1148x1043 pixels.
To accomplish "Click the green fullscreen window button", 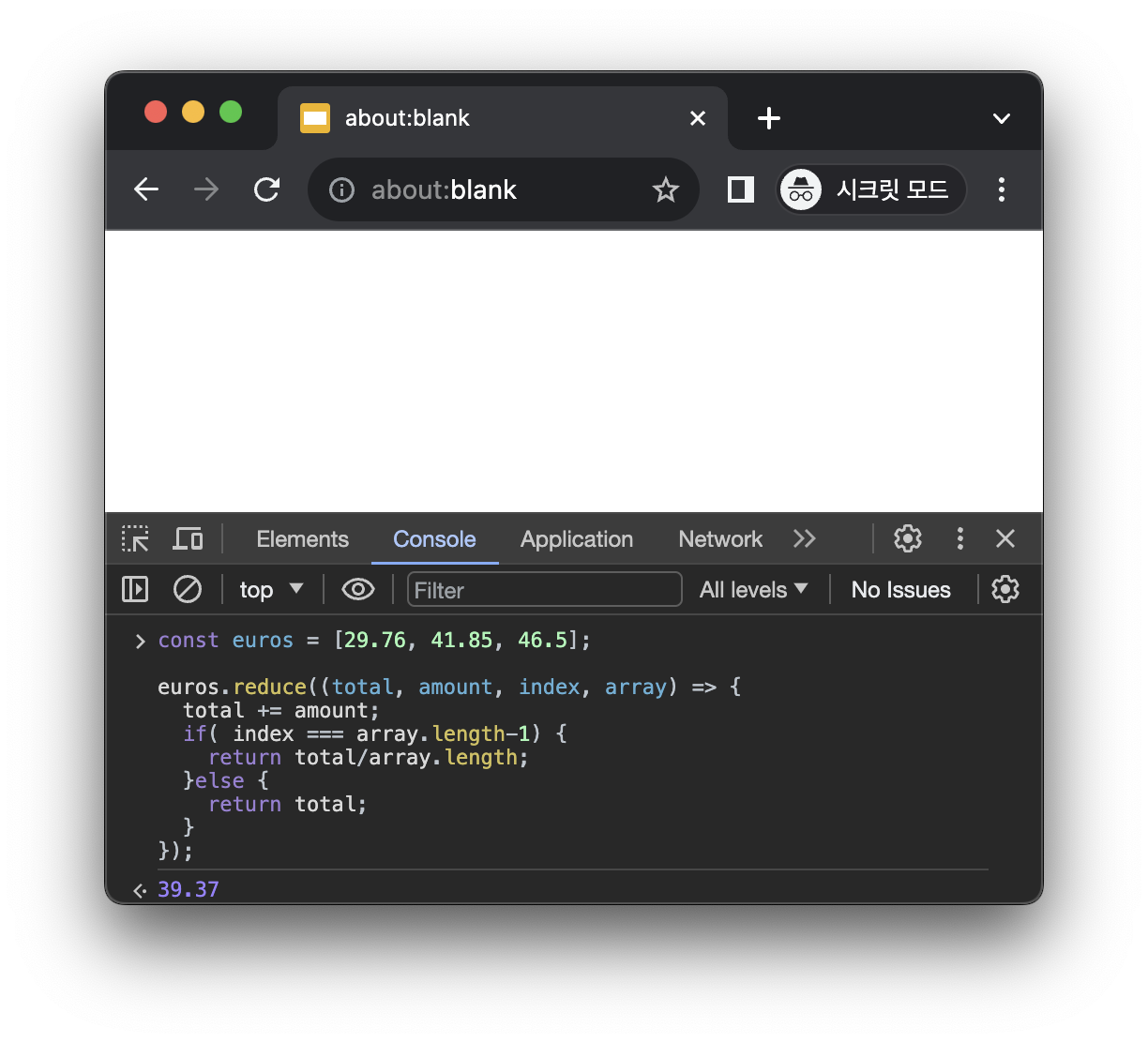I will pyautogui.click(x=231, y=112).
